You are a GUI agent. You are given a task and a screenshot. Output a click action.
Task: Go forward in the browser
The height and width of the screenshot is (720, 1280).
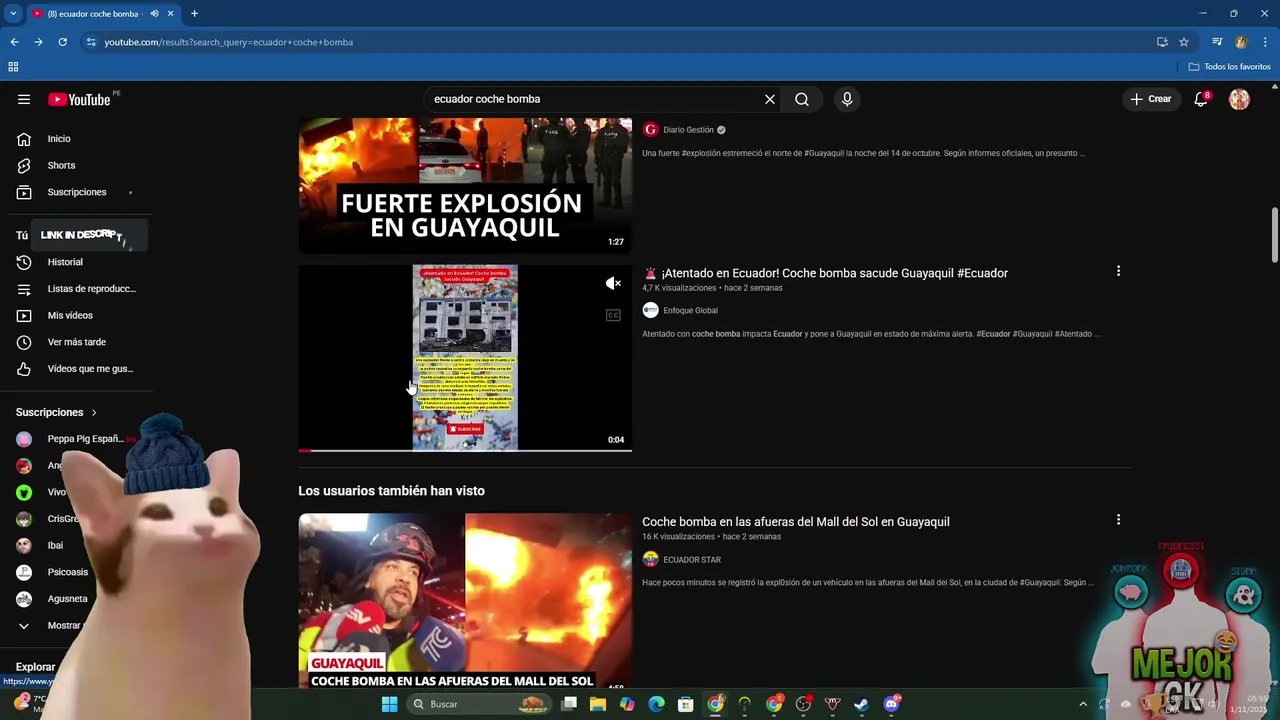(x=38, y=42)
